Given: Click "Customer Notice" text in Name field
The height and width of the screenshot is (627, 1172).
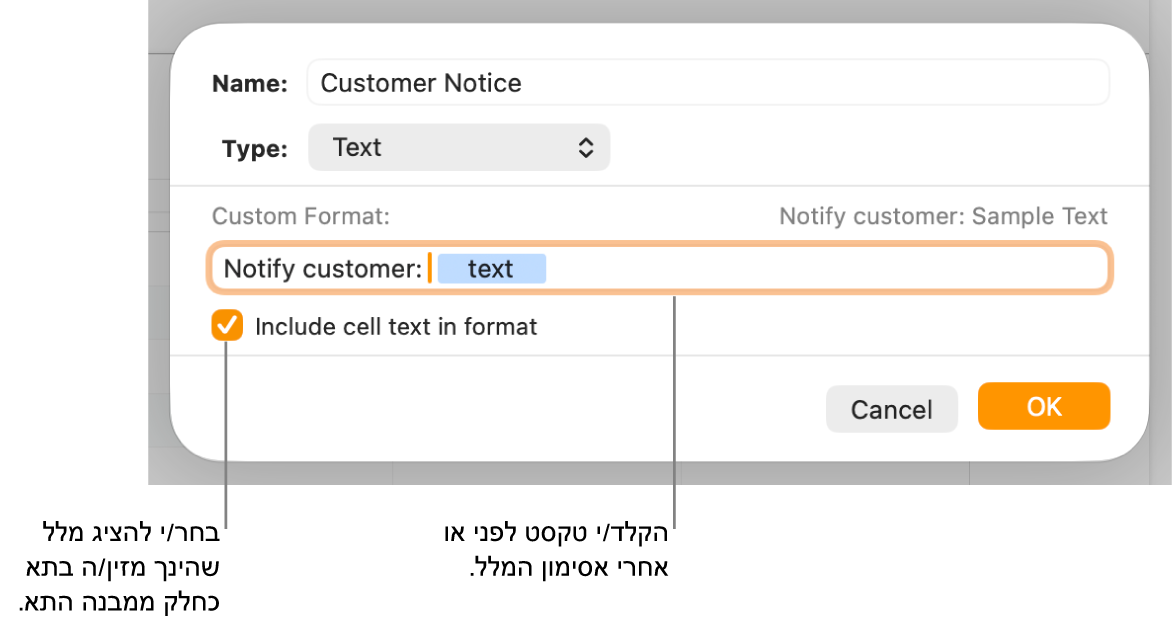Looking at the screenshot, I should pos(421,83).
